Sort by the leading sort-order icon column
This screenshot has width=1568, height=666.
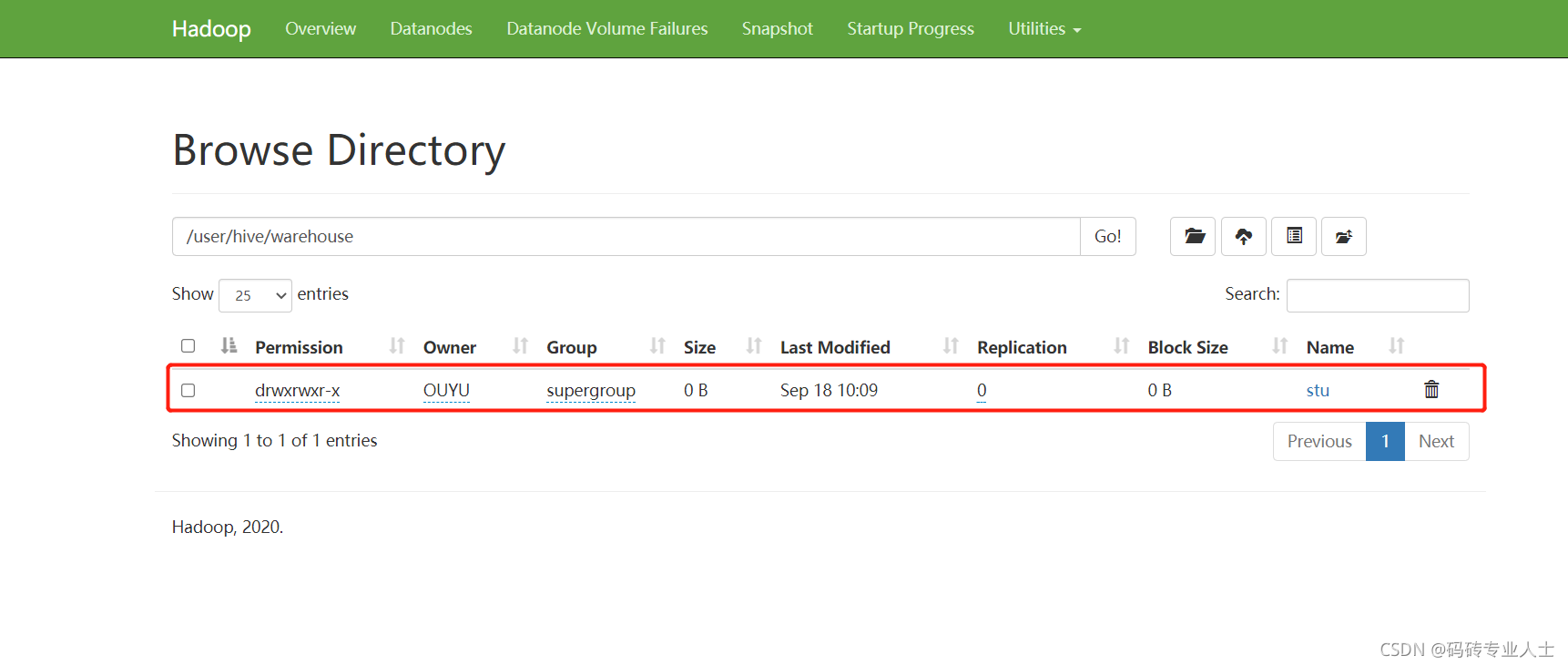click(x=229, y=346)
